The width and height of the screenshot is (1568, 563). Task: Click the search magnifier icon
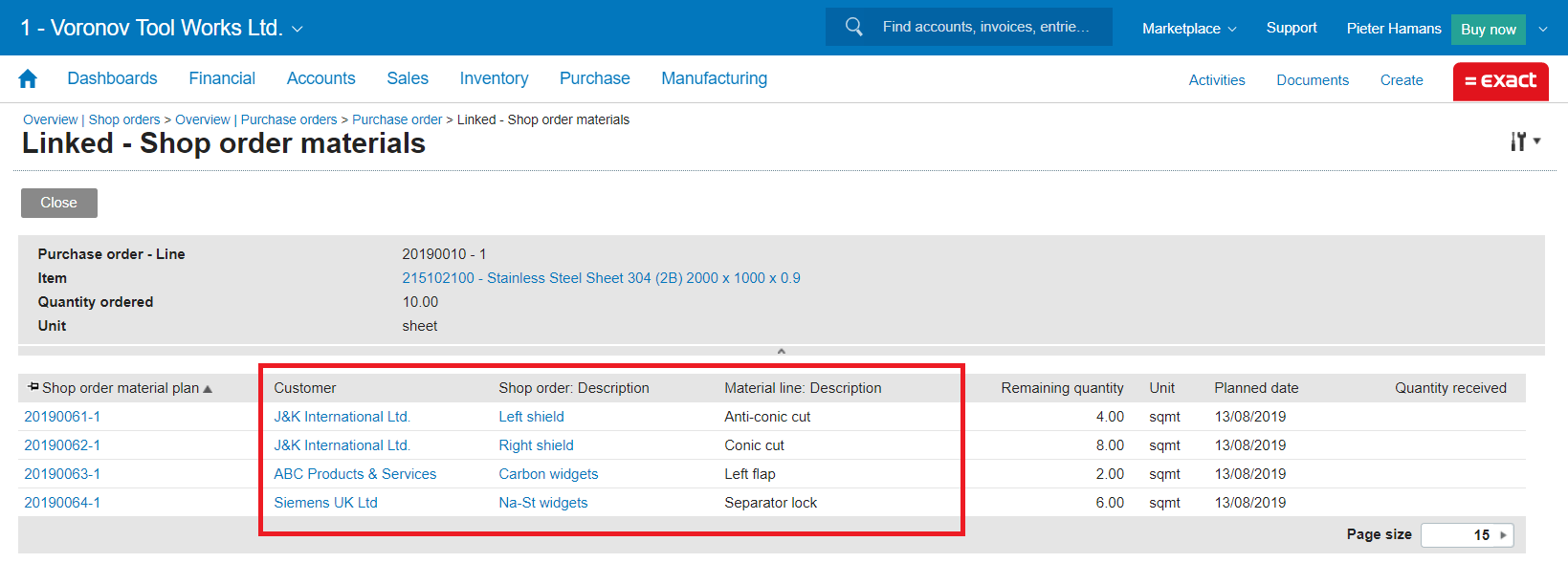(853, 27)
